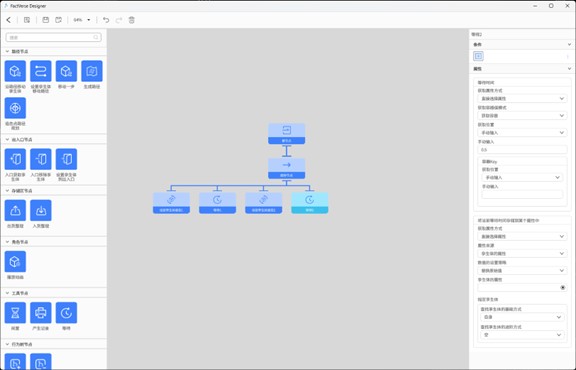Select the crosshair target path-planning node

(x=15, y=108)
